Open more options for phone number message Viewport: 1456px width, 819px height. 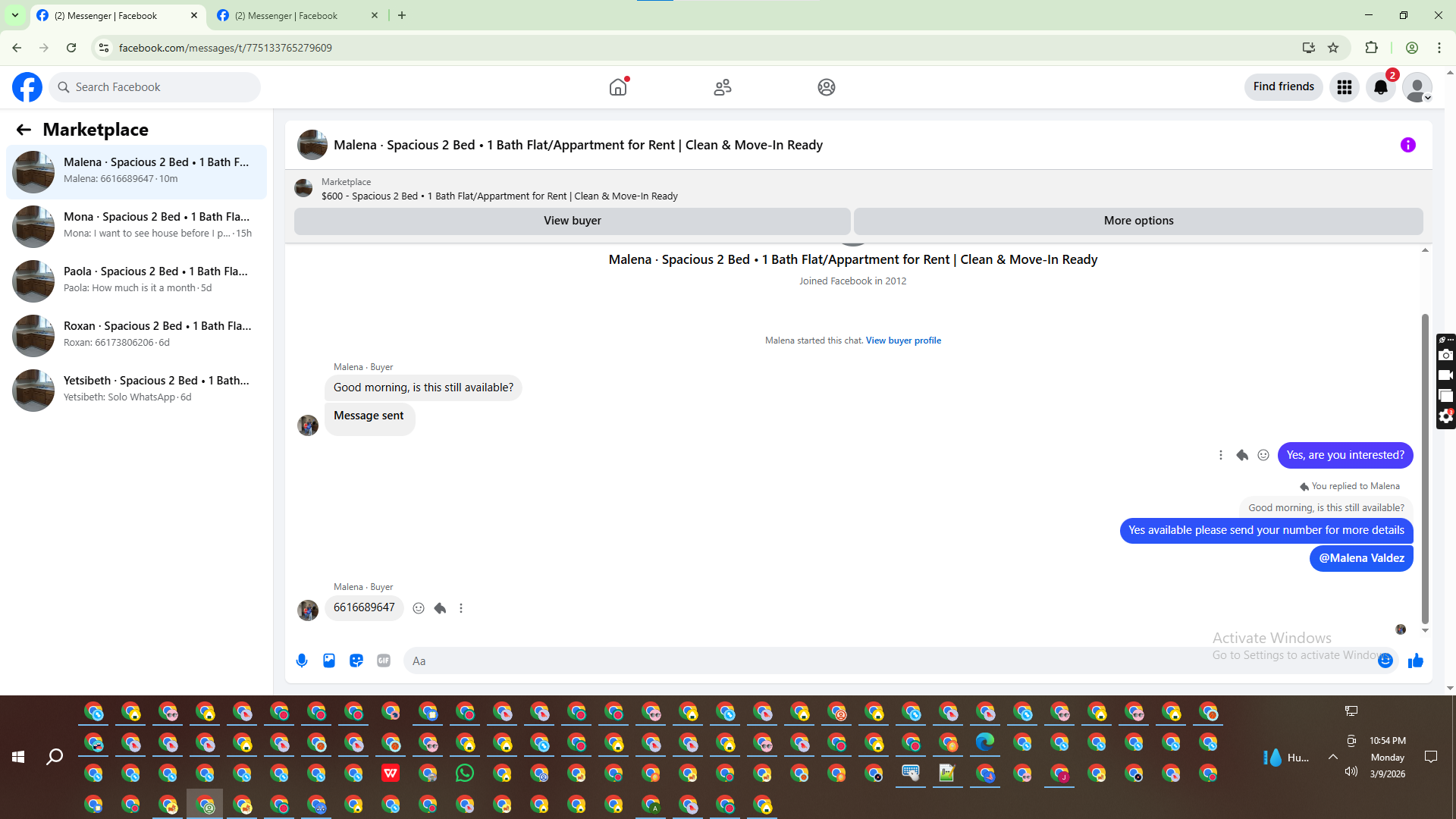461,608
